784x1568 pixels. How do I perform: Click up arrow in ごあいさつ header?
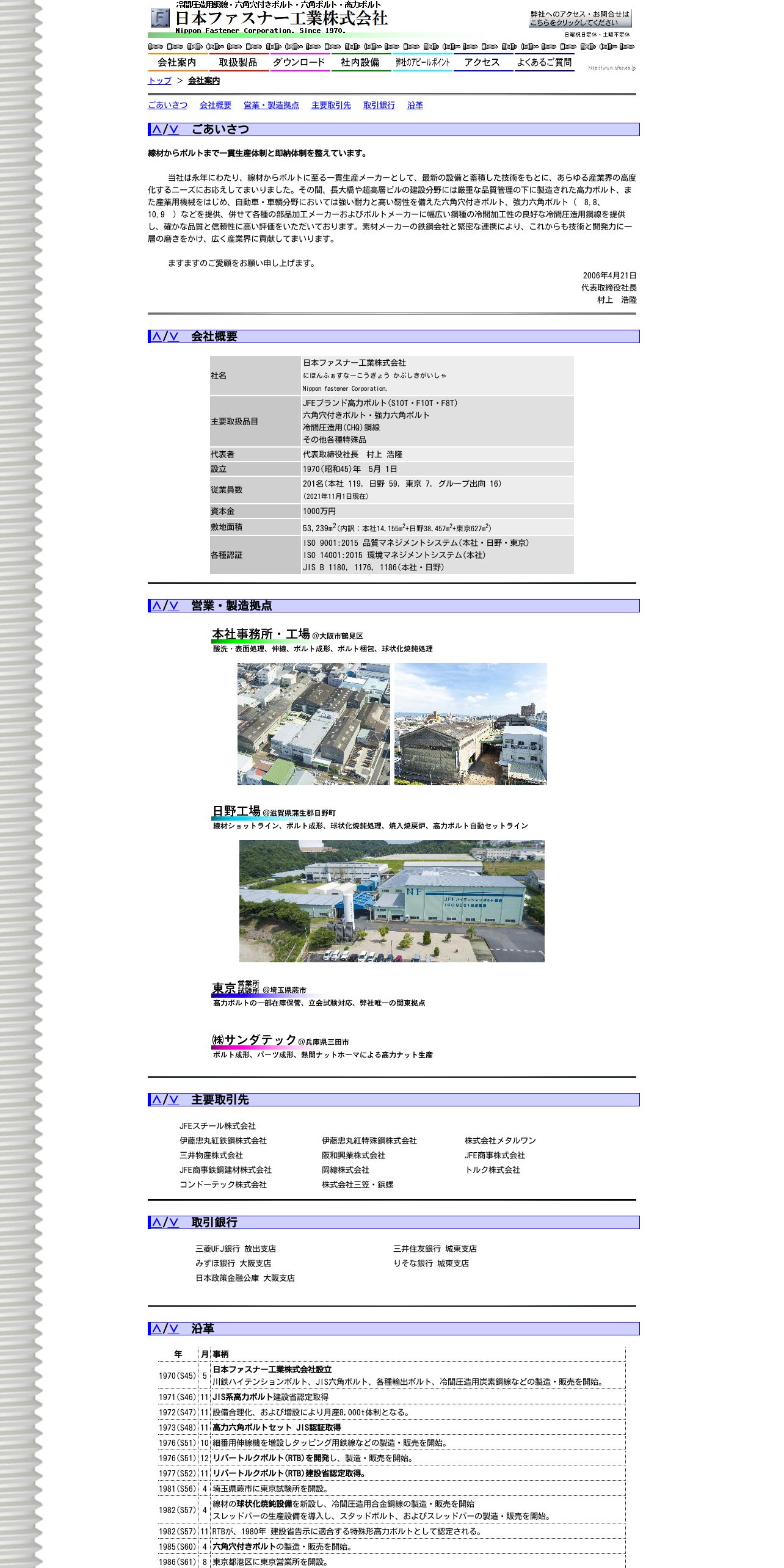[x=157, y=129]
